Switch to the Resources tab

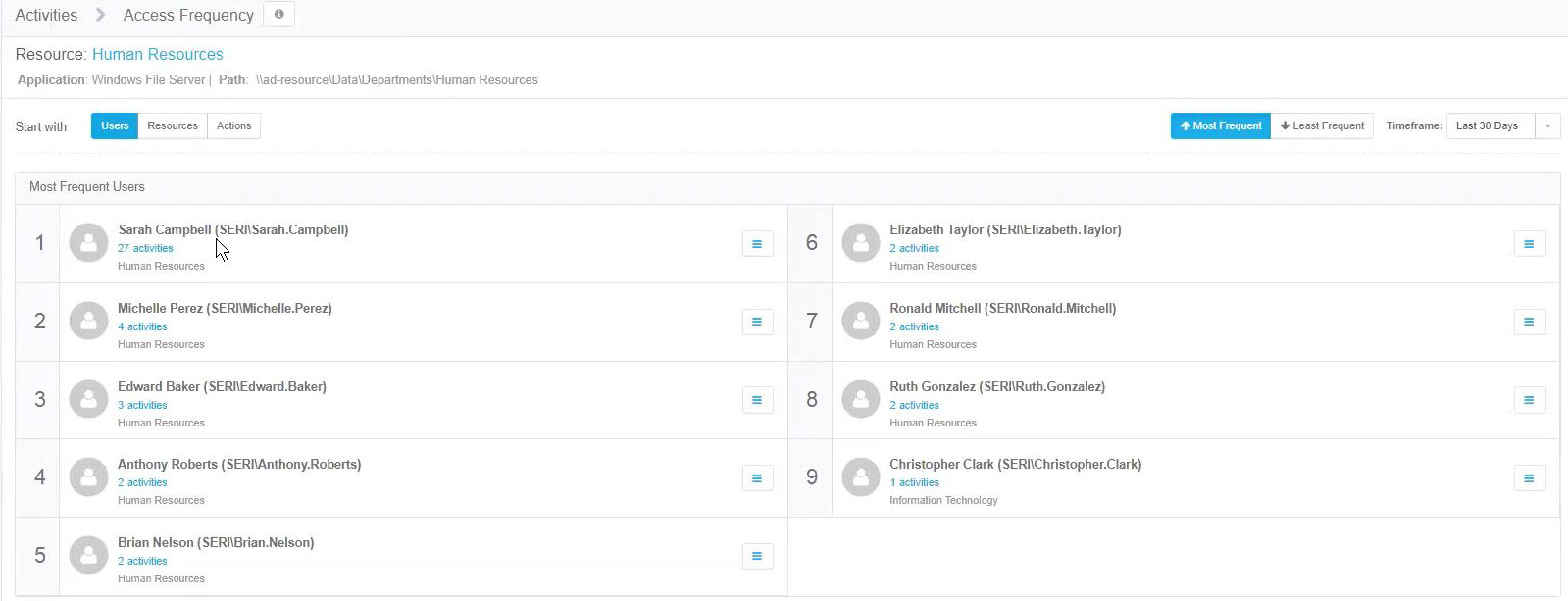(x=173, y=126)
